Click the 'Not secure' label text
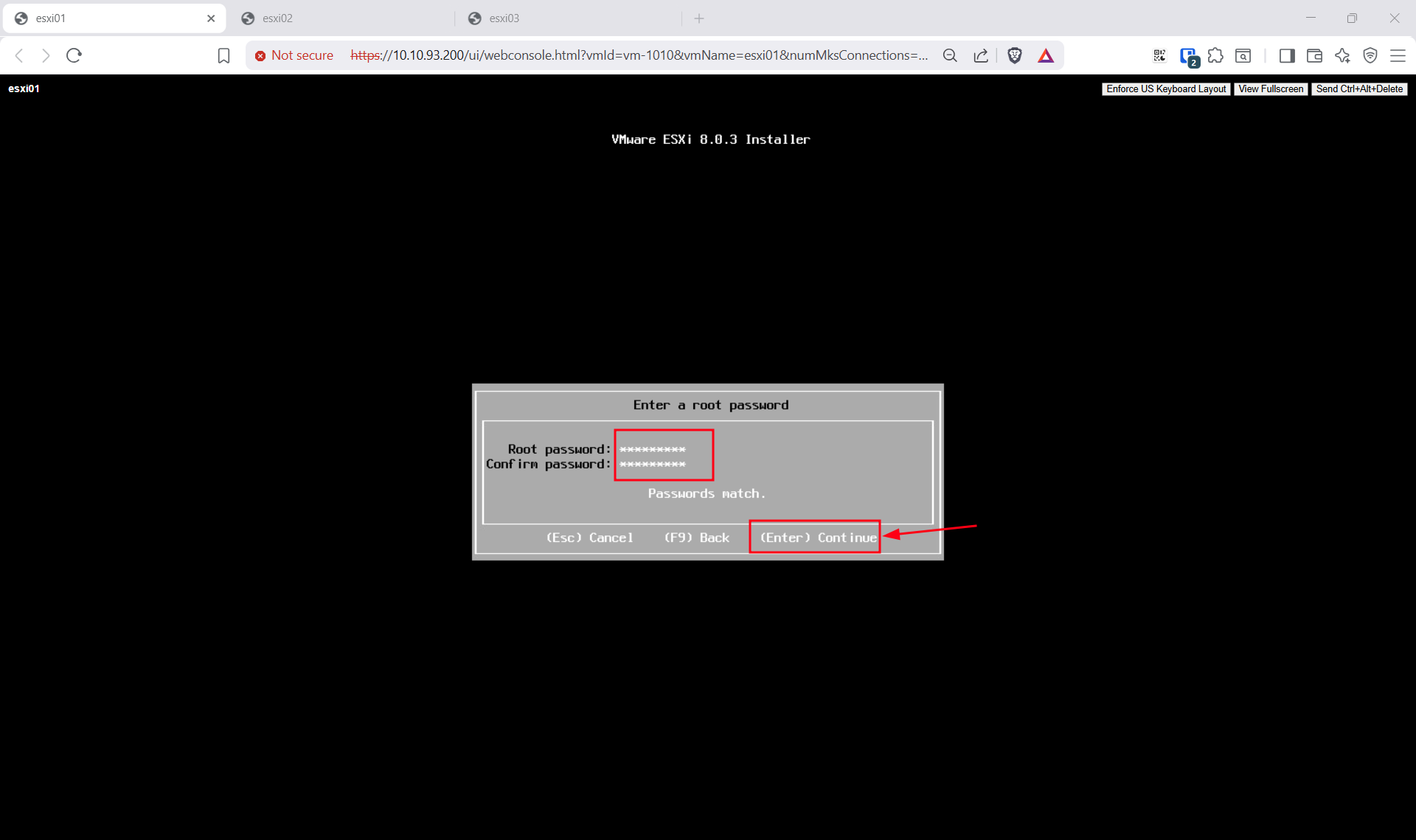The height and width of the screenshot is (840, 1416). tap(302, 55)
